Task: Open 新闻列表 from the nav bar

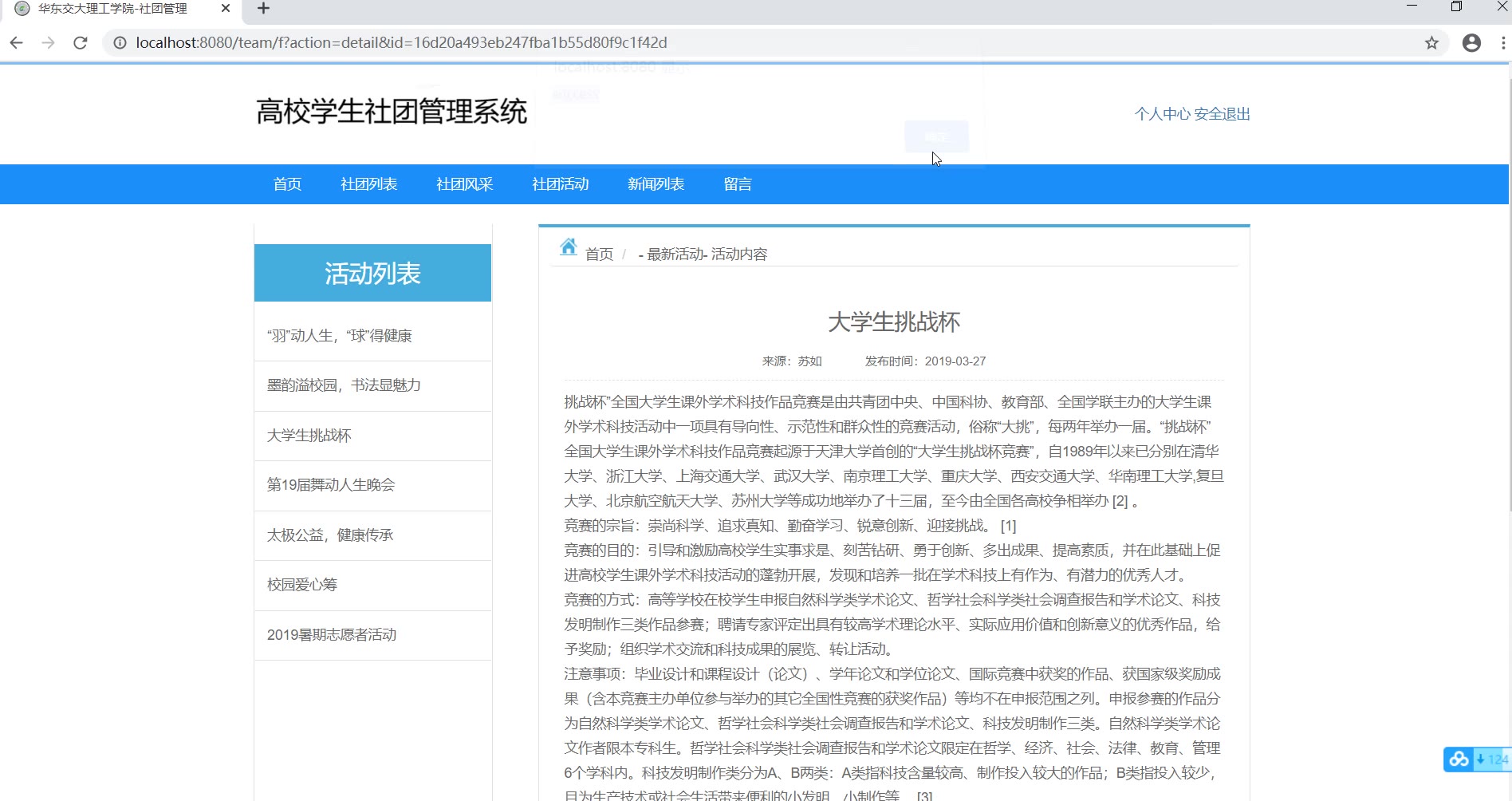Action: [656, 184]
